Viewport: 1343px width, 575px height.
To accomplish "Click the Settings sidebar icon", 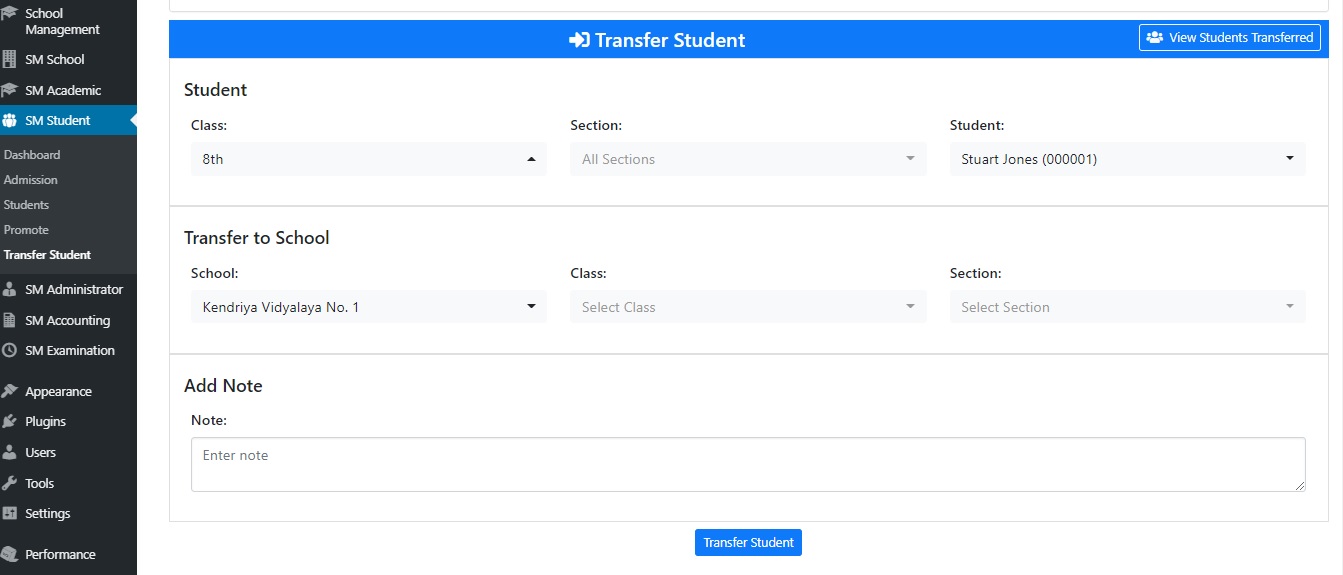I will tap(10, 514).
